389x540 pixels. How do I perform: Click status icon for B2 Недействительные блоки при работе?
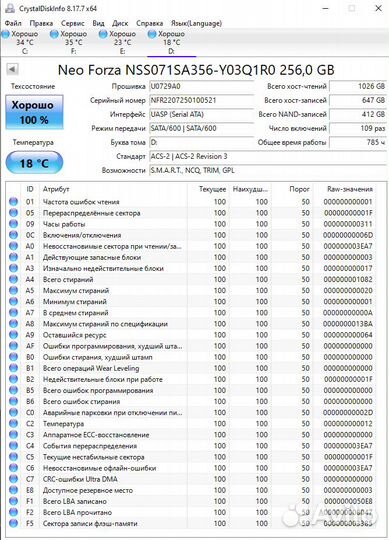[13, 379]
